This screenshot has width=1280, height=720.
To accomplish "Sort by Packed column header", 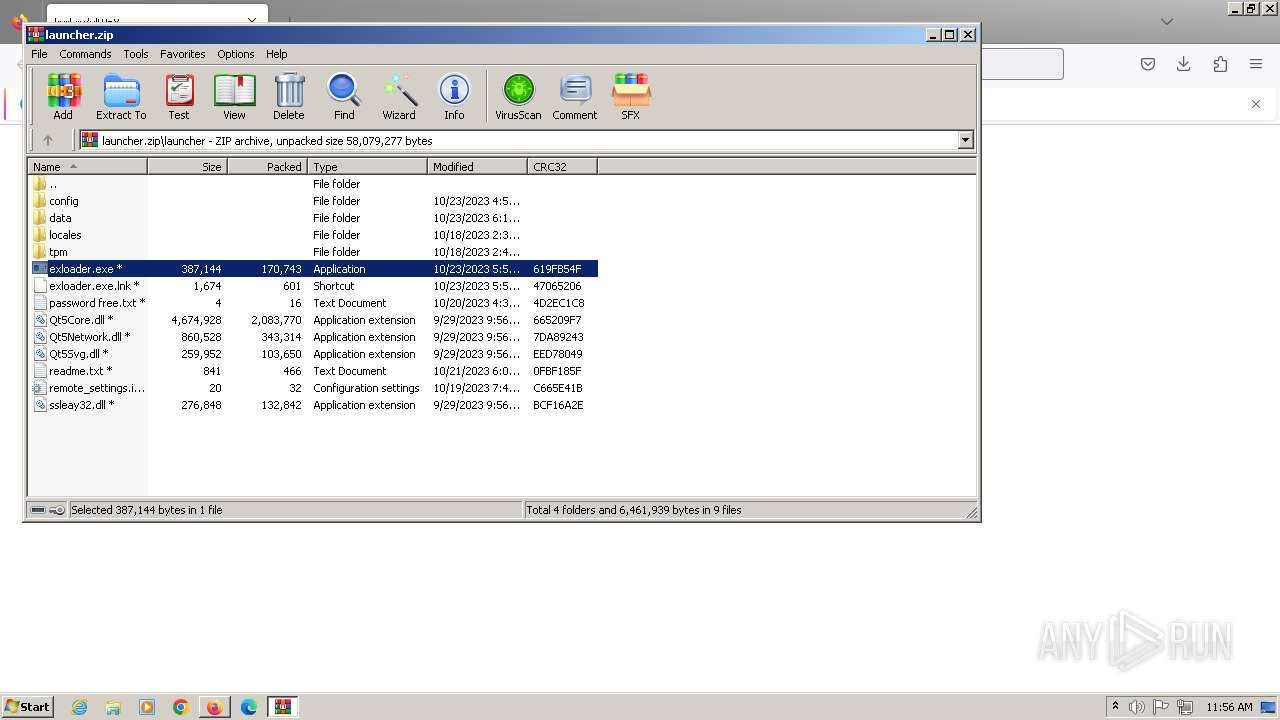I will [x=268, y=167].
